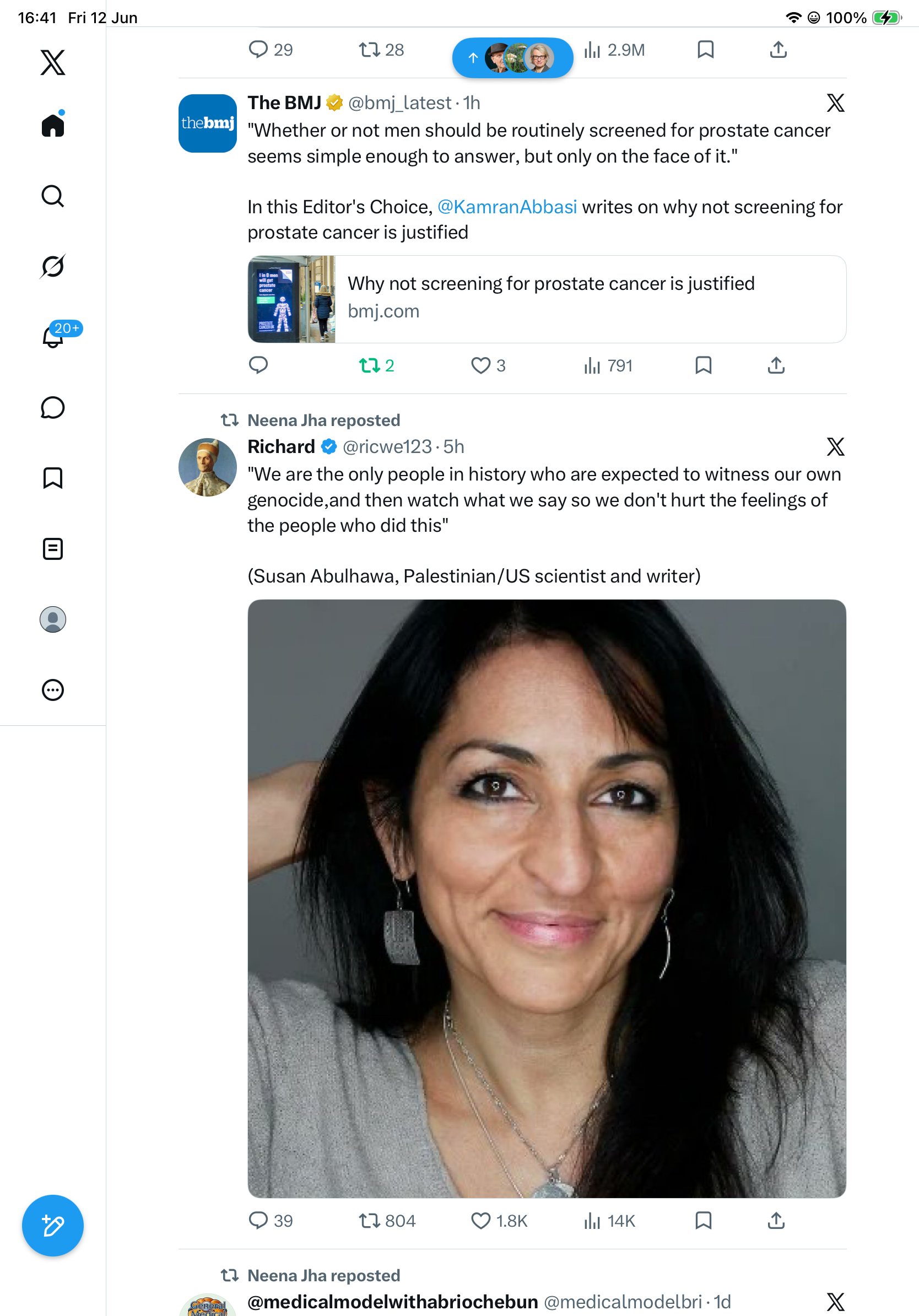Bookmark Richard's post with 14K views

point(703,1220)
